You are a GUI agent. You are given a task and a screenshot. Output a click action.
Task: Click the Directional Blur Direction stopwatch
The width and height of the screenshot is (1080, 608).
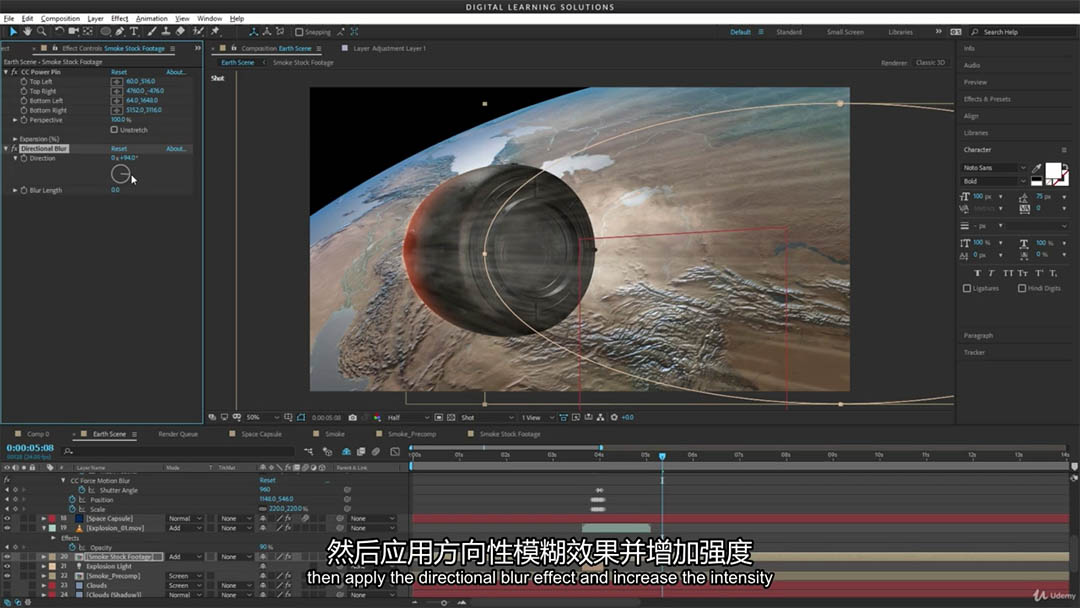pyautogui.click(x=23, y=158)
